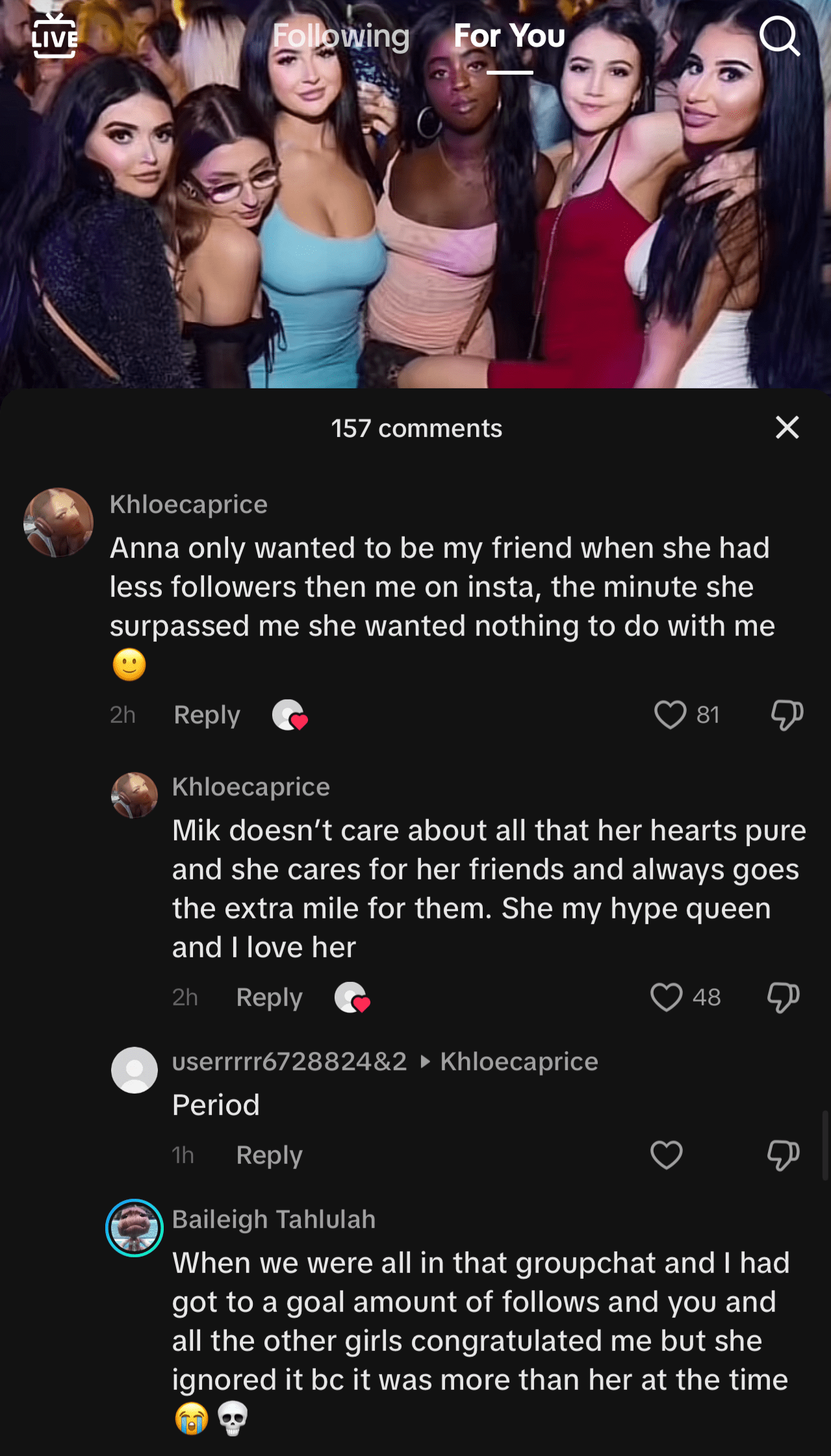
Task: Switch to the Following tab
Action: click(x=340, y=36)
